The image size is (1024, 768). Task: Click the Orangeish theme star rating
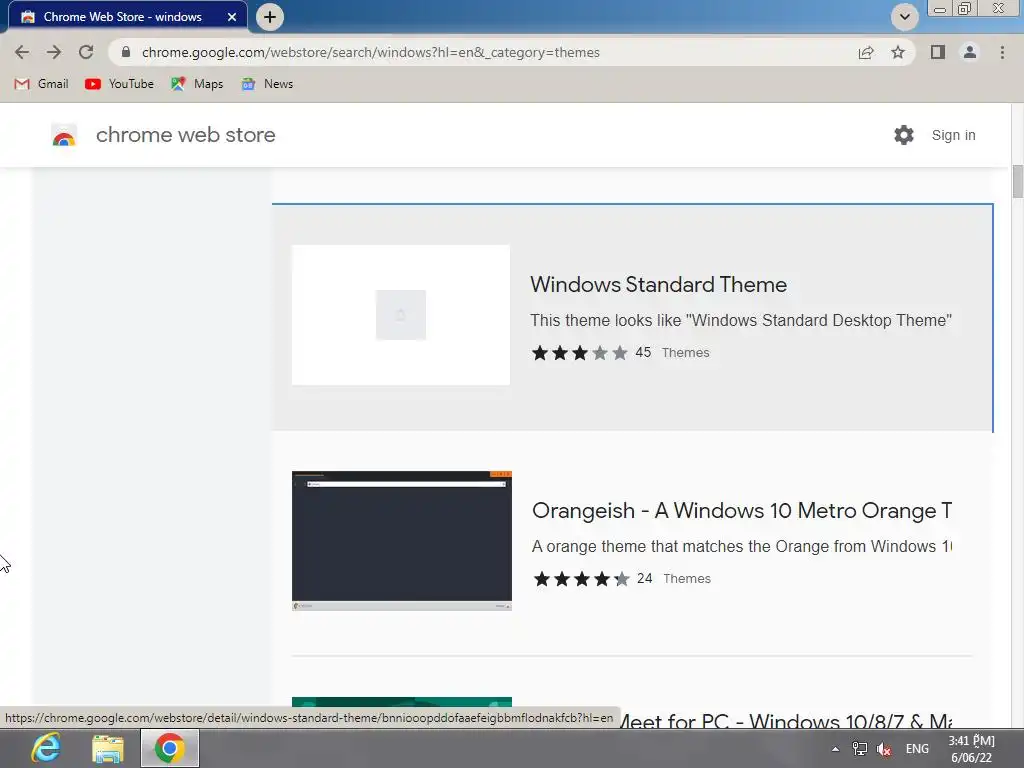click(581, 579)
